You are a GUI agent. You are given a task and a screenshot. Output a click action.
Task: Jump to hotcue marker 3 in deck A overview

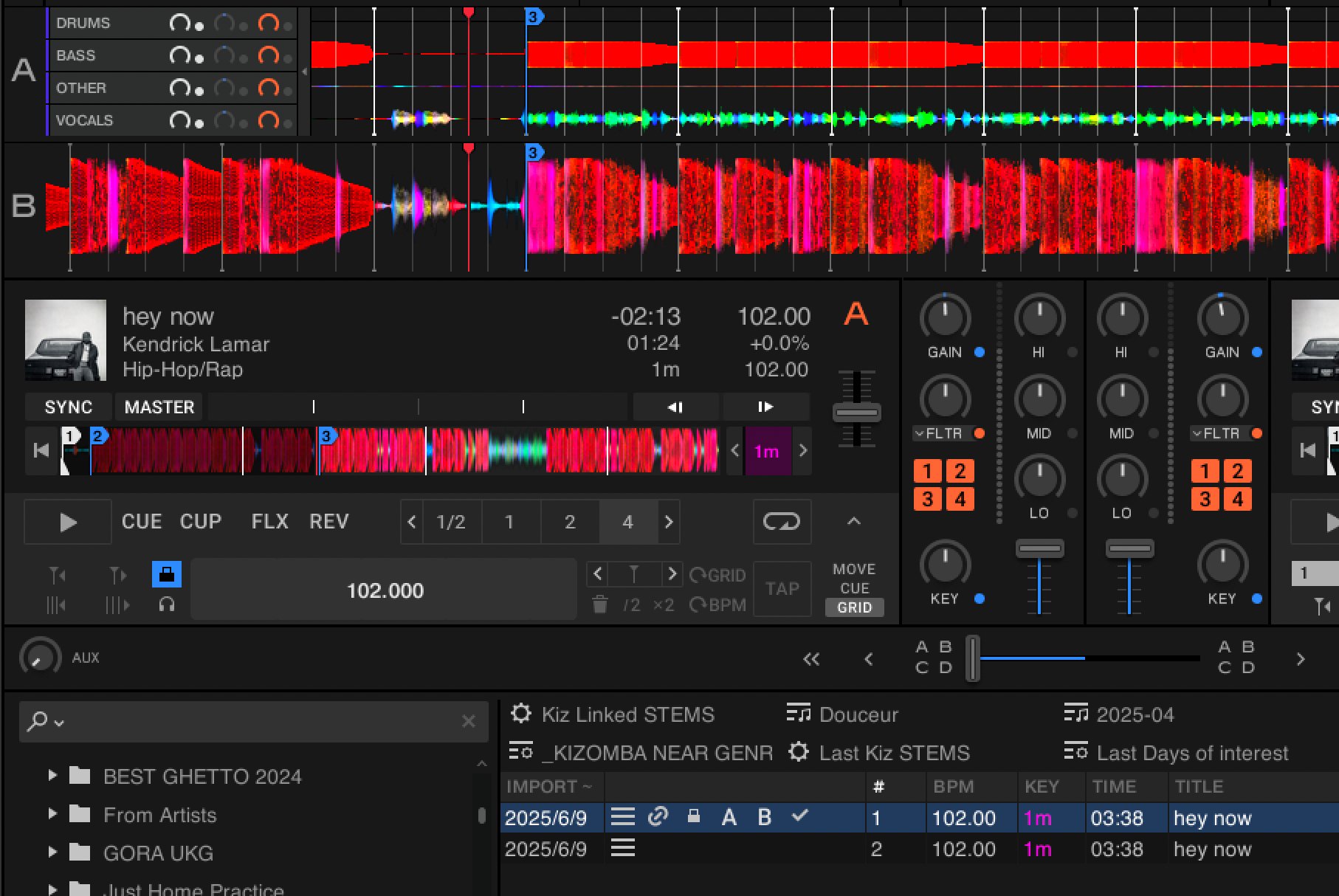[x=326, y=436]
